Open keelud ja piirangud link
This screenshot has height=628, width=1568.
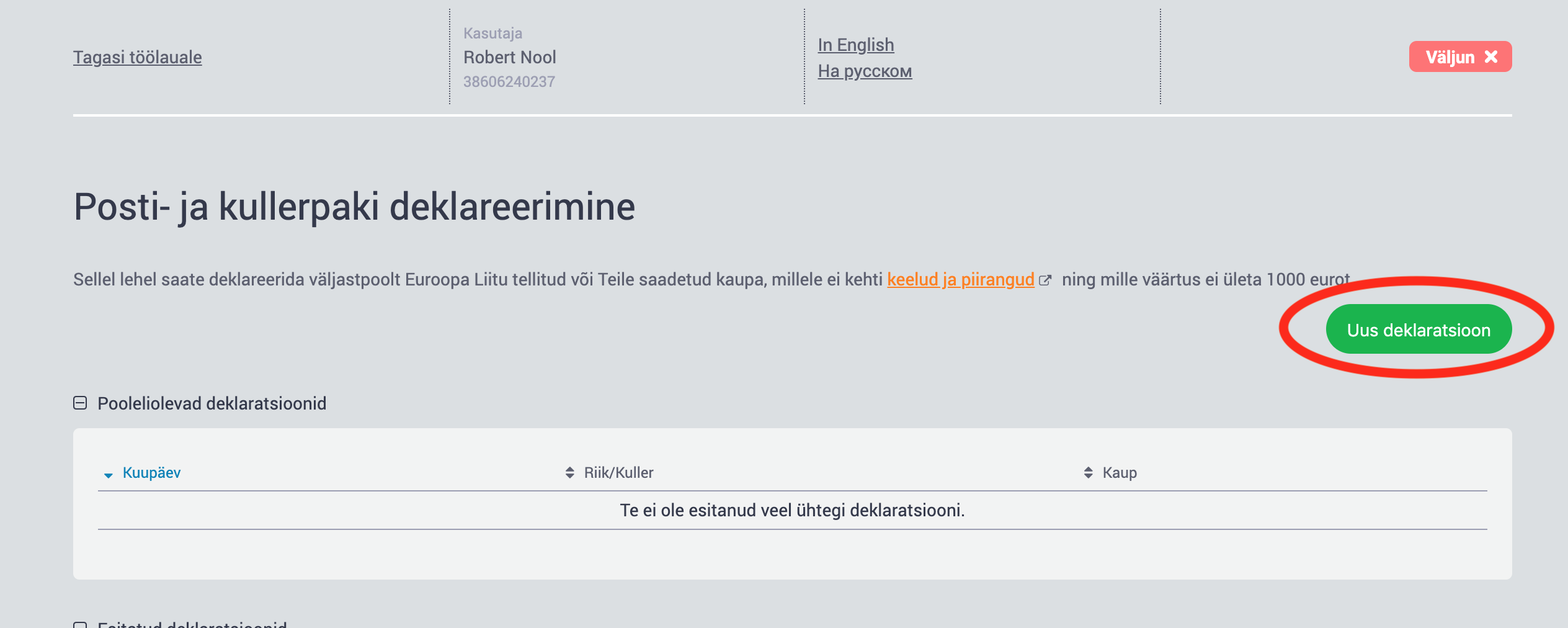[961, 280]
